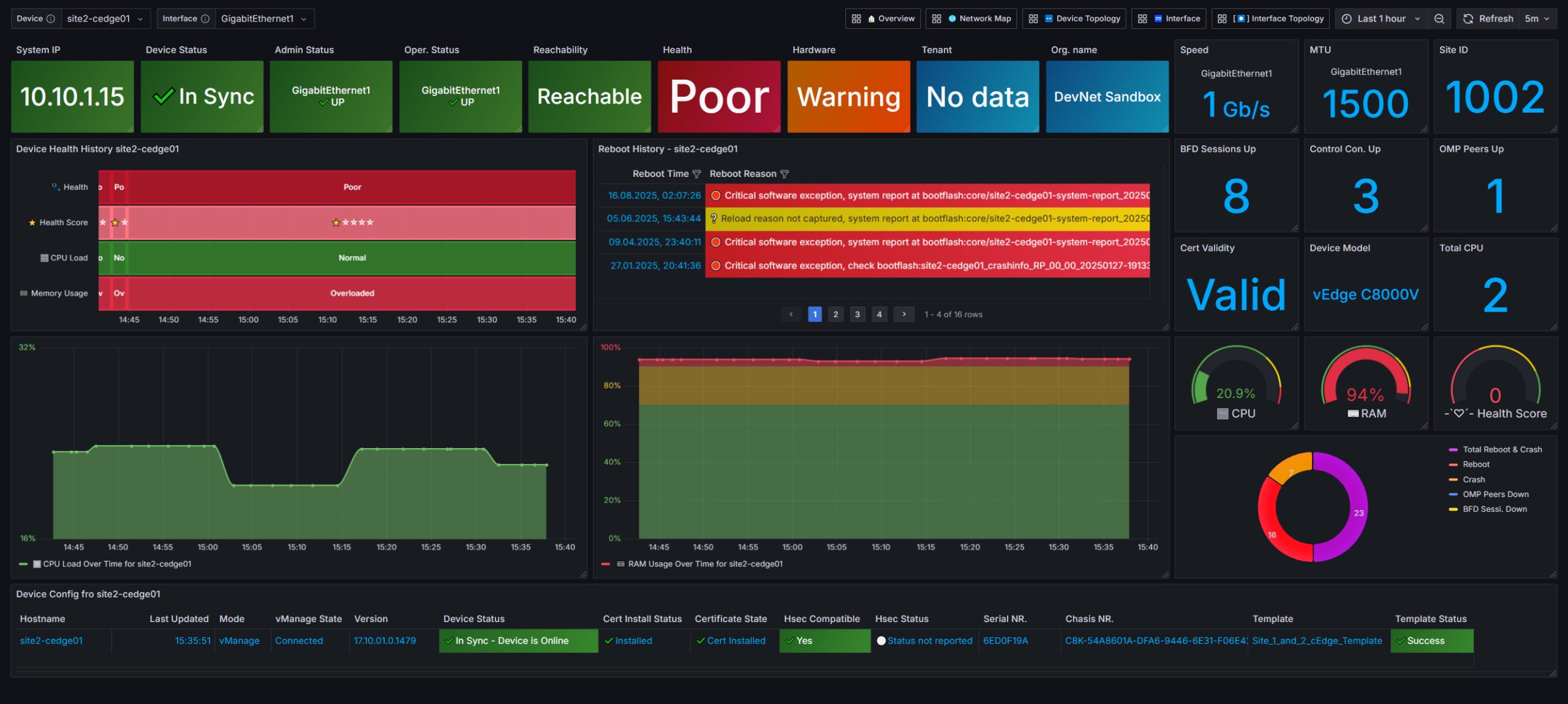The height and width of the screenshot is (704, 1568).
Task: Open the Reboot Reason column filter
Action: 785,174
